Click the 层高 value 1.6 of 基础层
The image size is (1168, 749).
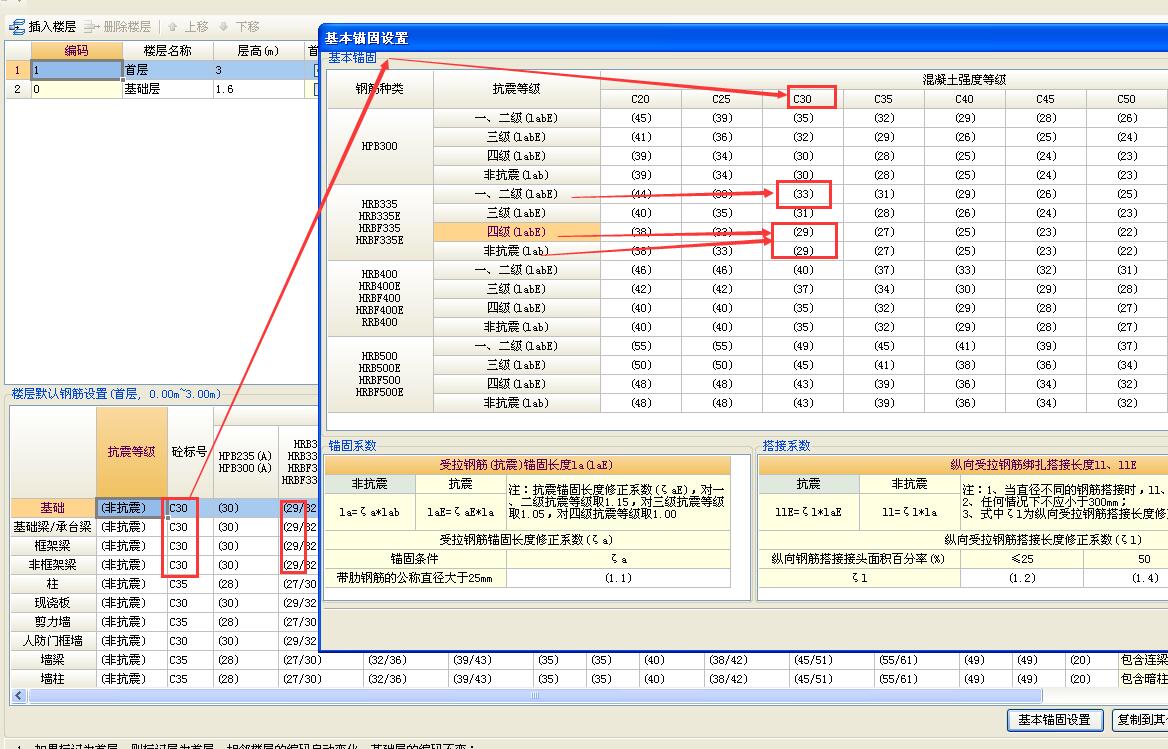(x=258, y=89)
